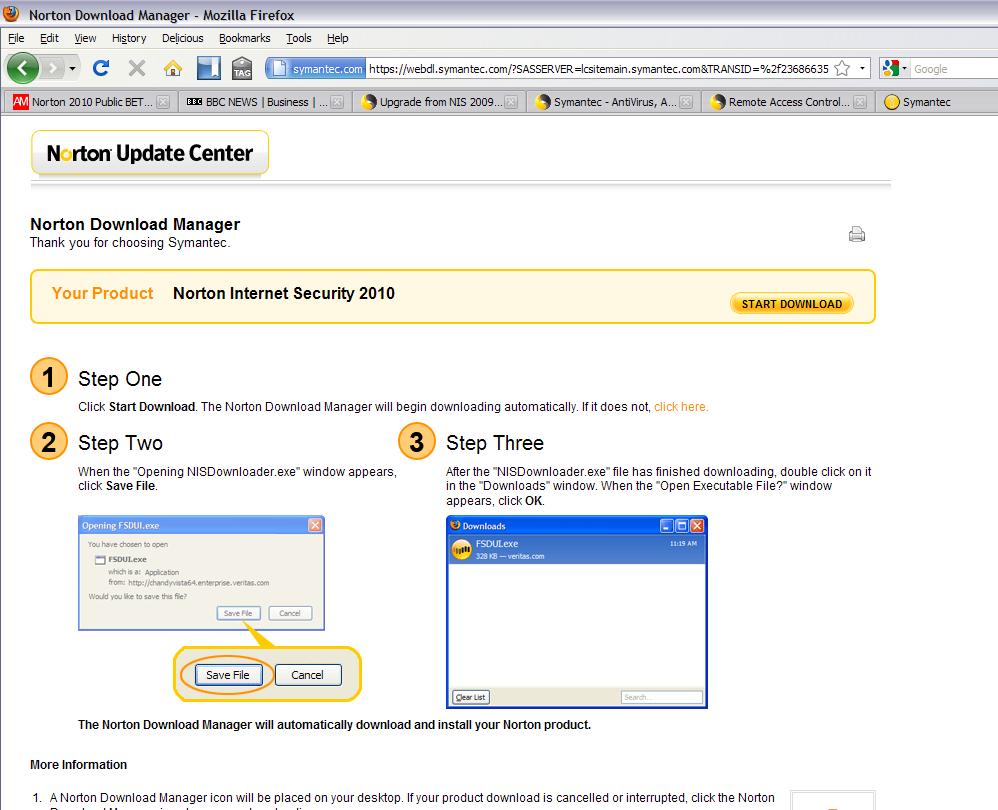This screenshot has width=998, height=810.
Task: Click the TAG toolbar icon
Action: (242, 67)
